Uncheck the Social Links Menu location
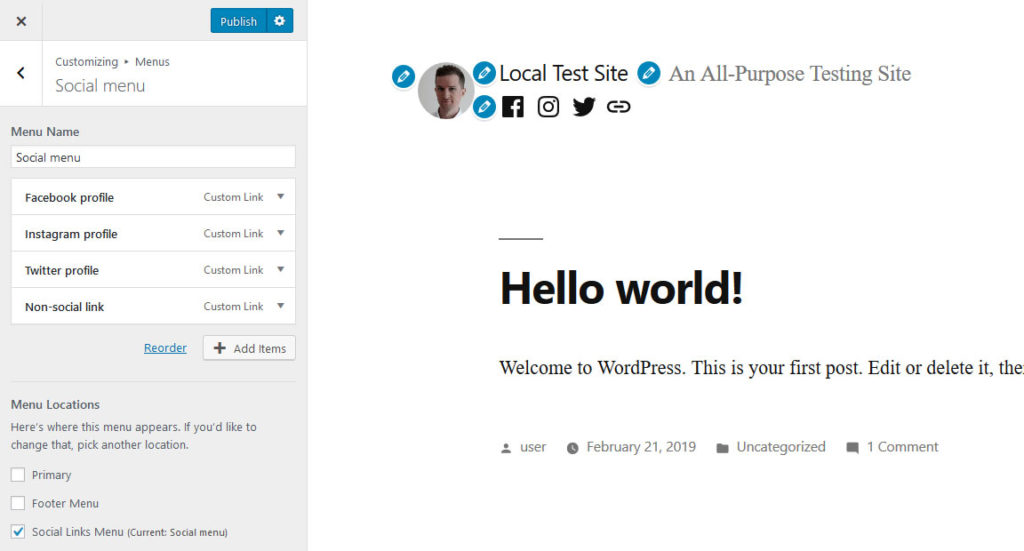 point(18,532)
